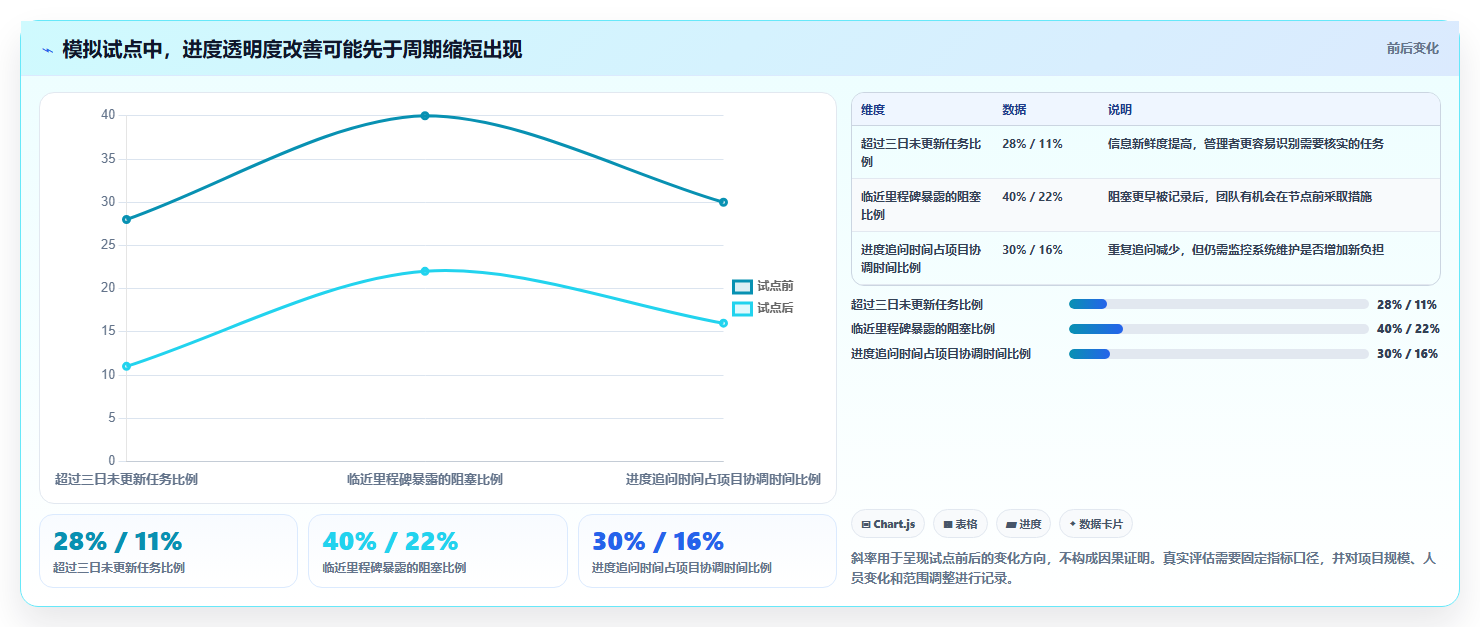Click the progress bar for 超过三日未更新任务比例
This screenshot has height=627, width=1480.
pos(1218,304)
